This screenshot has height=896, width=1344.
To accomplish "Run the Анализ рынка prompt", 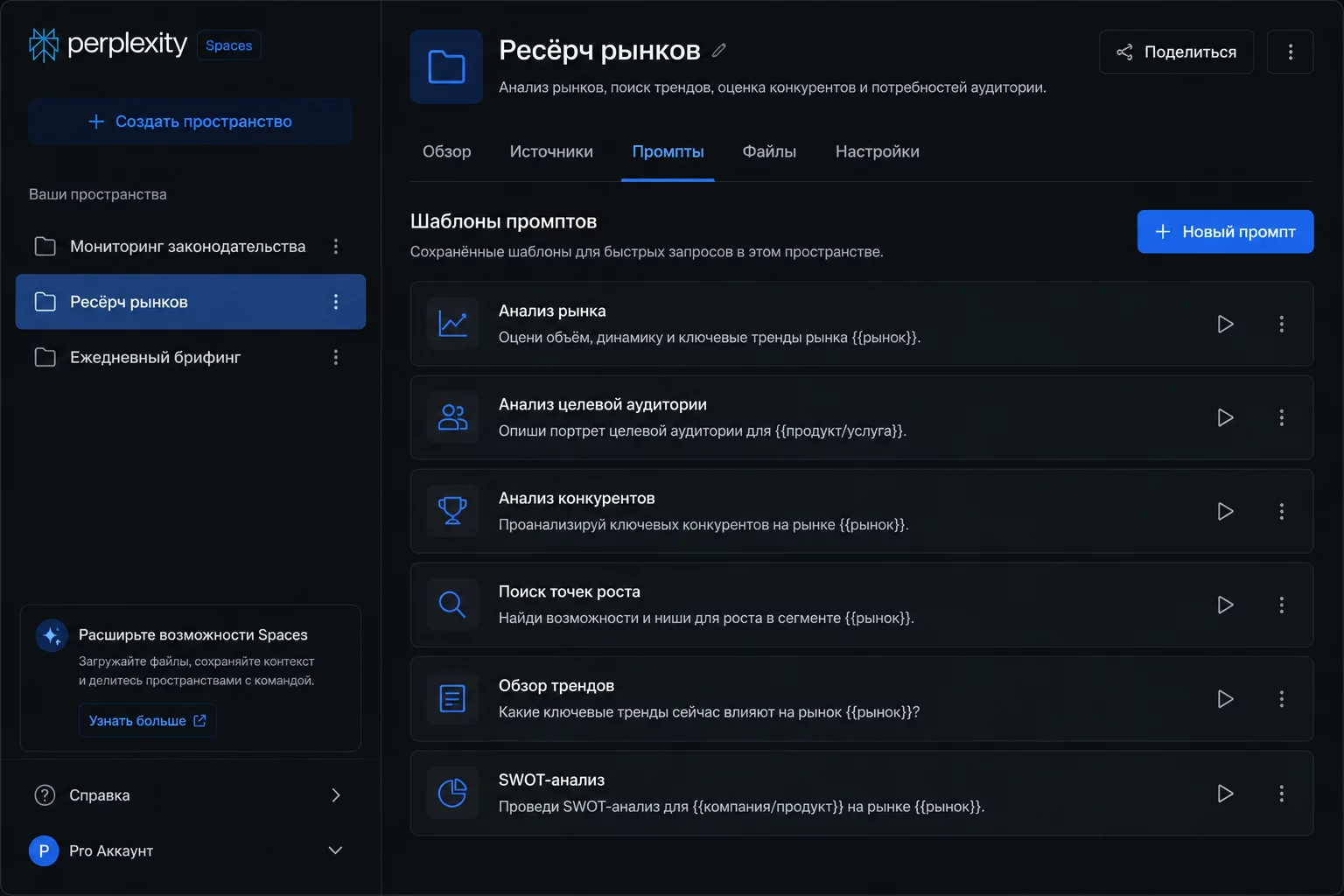I will tap(1226, 324).
